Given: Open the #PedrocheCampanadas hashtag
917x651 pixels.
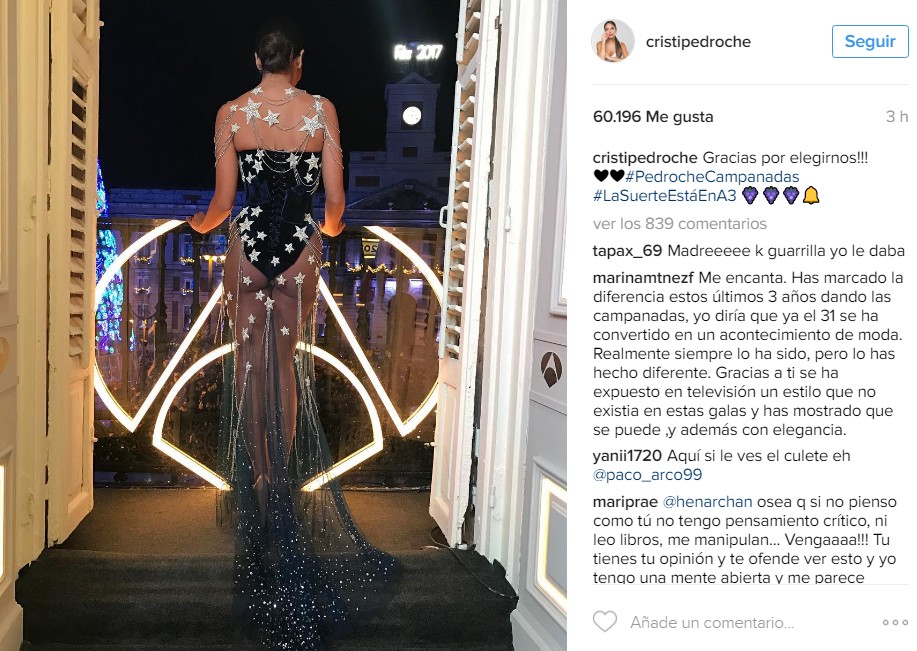Looking at the screenshot, I should pos(712,177).
